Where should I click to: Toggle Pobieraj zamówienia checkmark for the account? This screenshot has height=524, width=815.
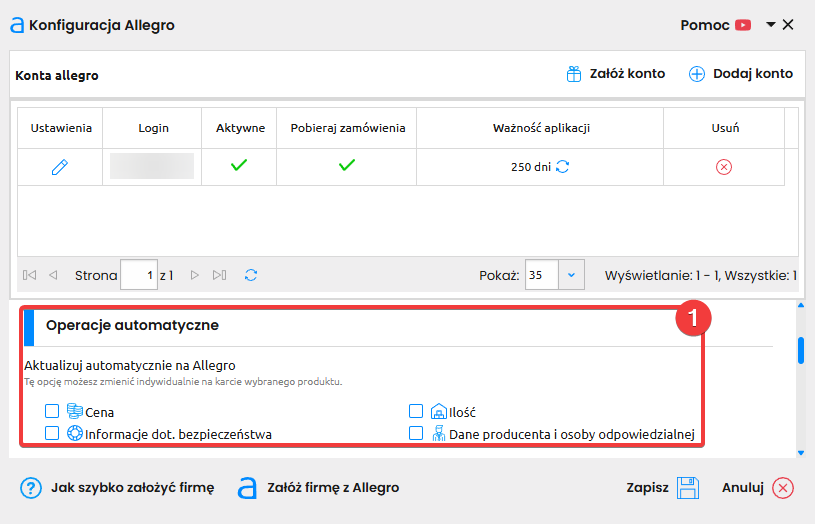[x=347, y=165]
